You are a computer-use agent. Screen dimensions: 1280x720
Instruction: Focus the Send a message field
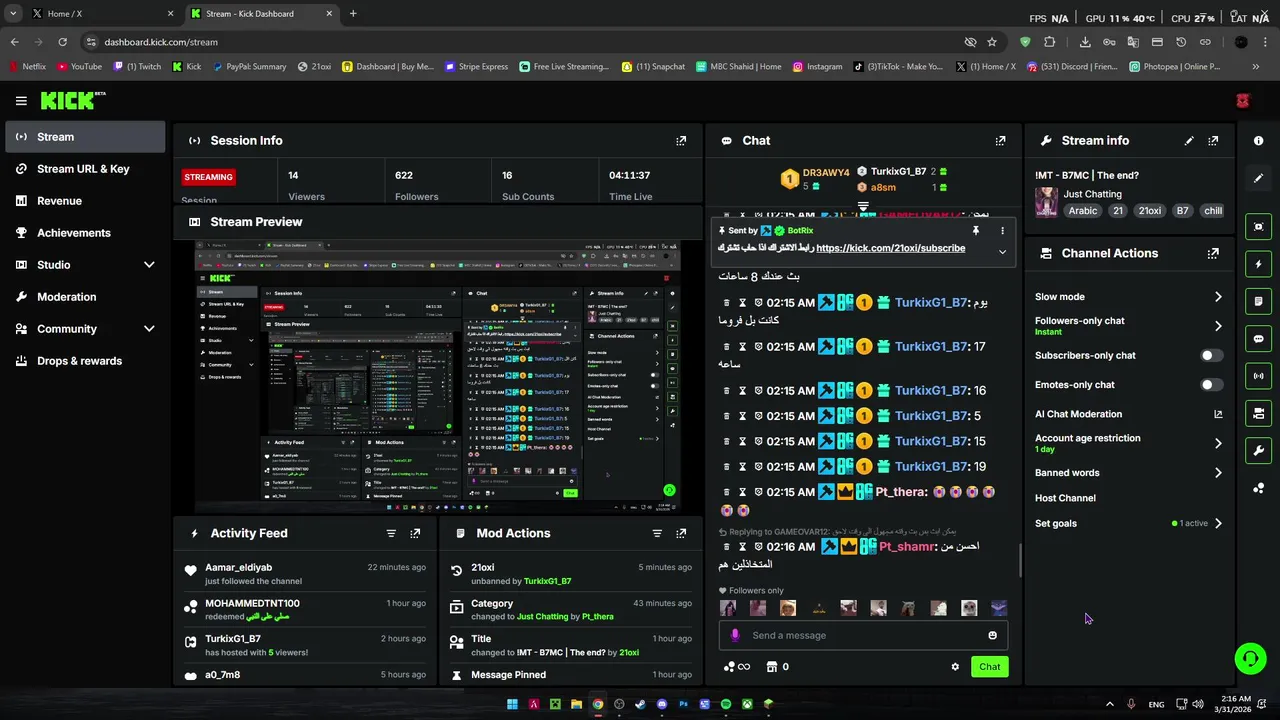(x=864, y=635)
